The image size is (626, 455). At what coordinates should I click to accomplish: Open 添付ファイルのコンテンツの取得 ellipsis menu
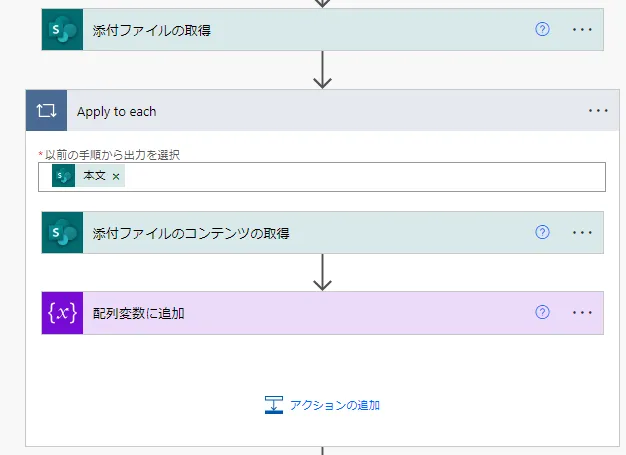click(583, 233)
